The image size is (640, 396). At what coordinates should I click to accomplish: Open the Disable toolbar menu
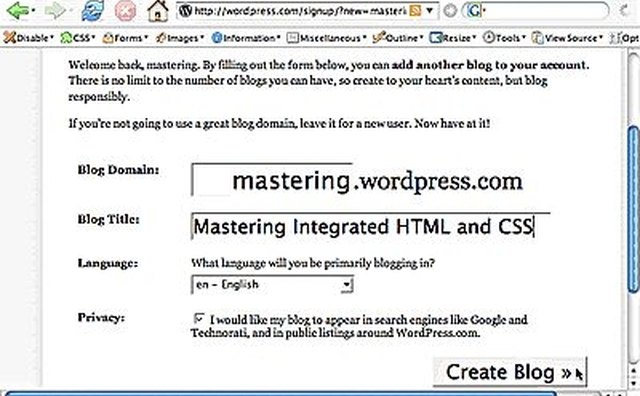tap(29, 38)
